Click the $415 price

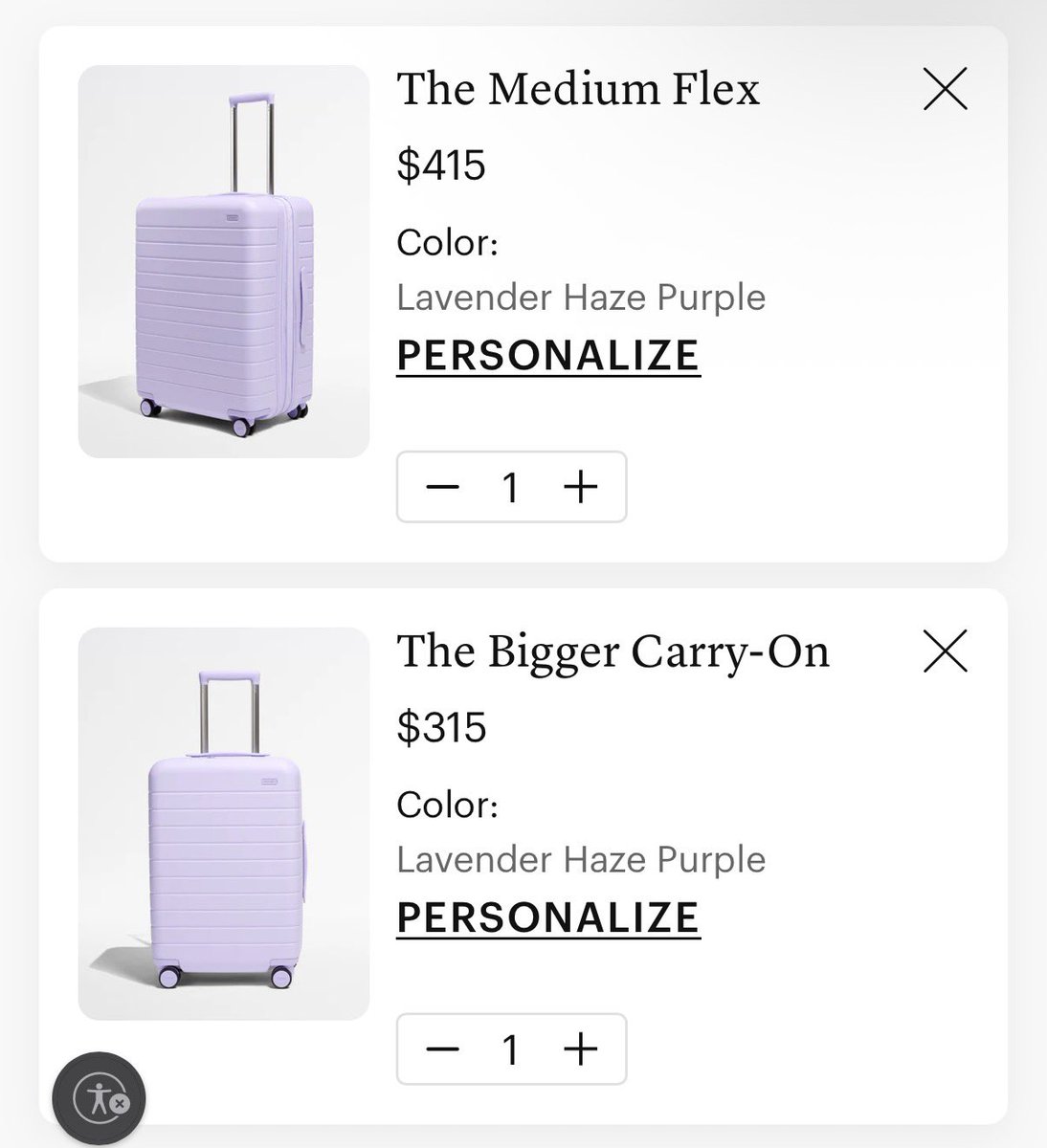pyautogui.click(x=441, y=166)
